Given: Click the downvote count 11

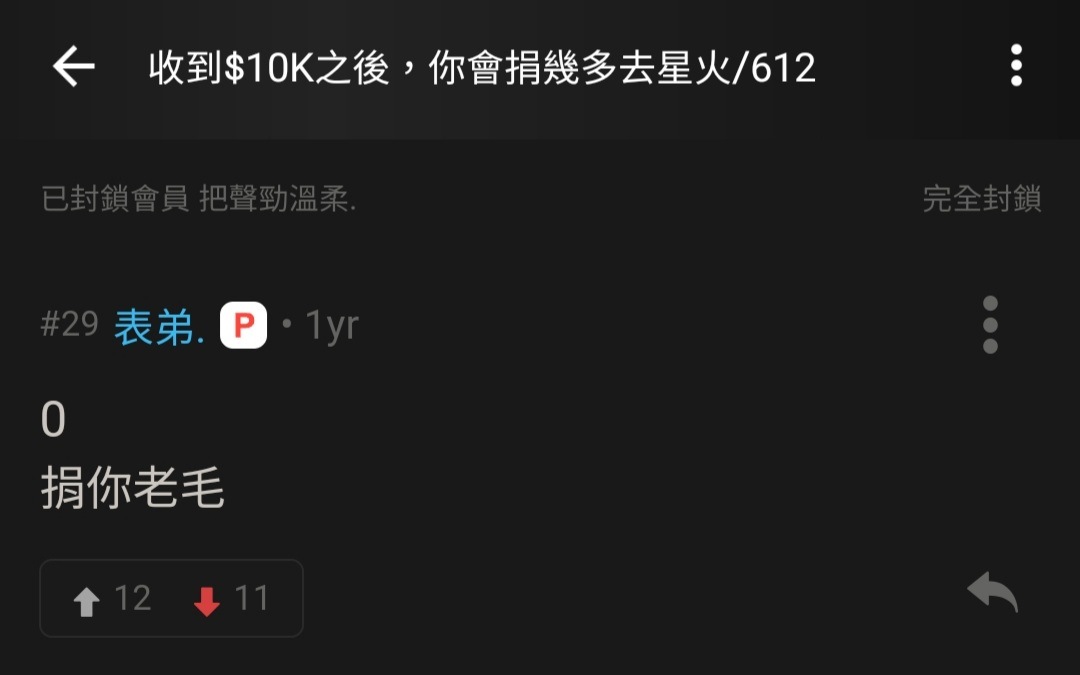Looking at the screenshot, I should 251,598.
